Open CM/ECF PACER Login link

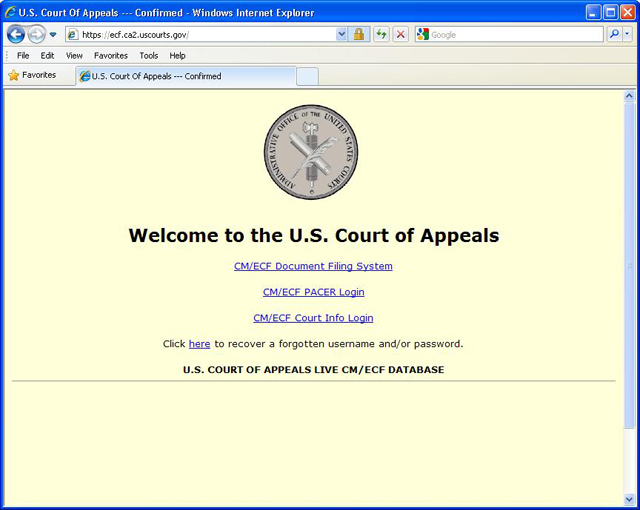click(x=313, y=292)
